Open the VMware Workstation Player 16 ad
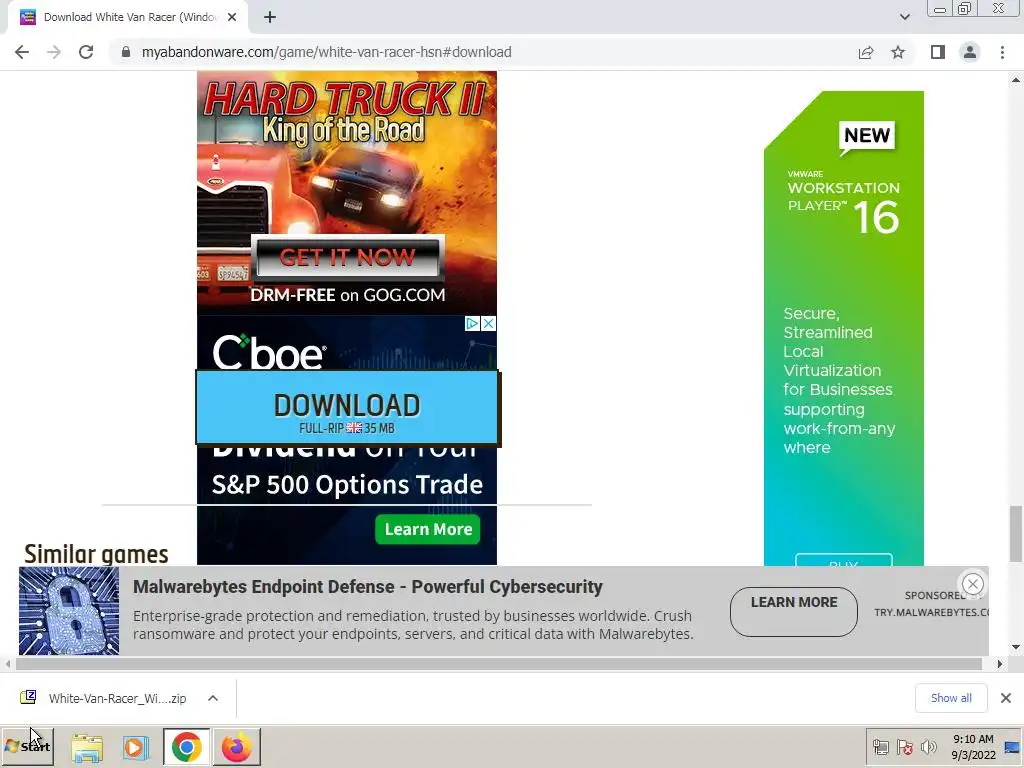The width and height of the screenshot is (1024, 768). [844, 328]
